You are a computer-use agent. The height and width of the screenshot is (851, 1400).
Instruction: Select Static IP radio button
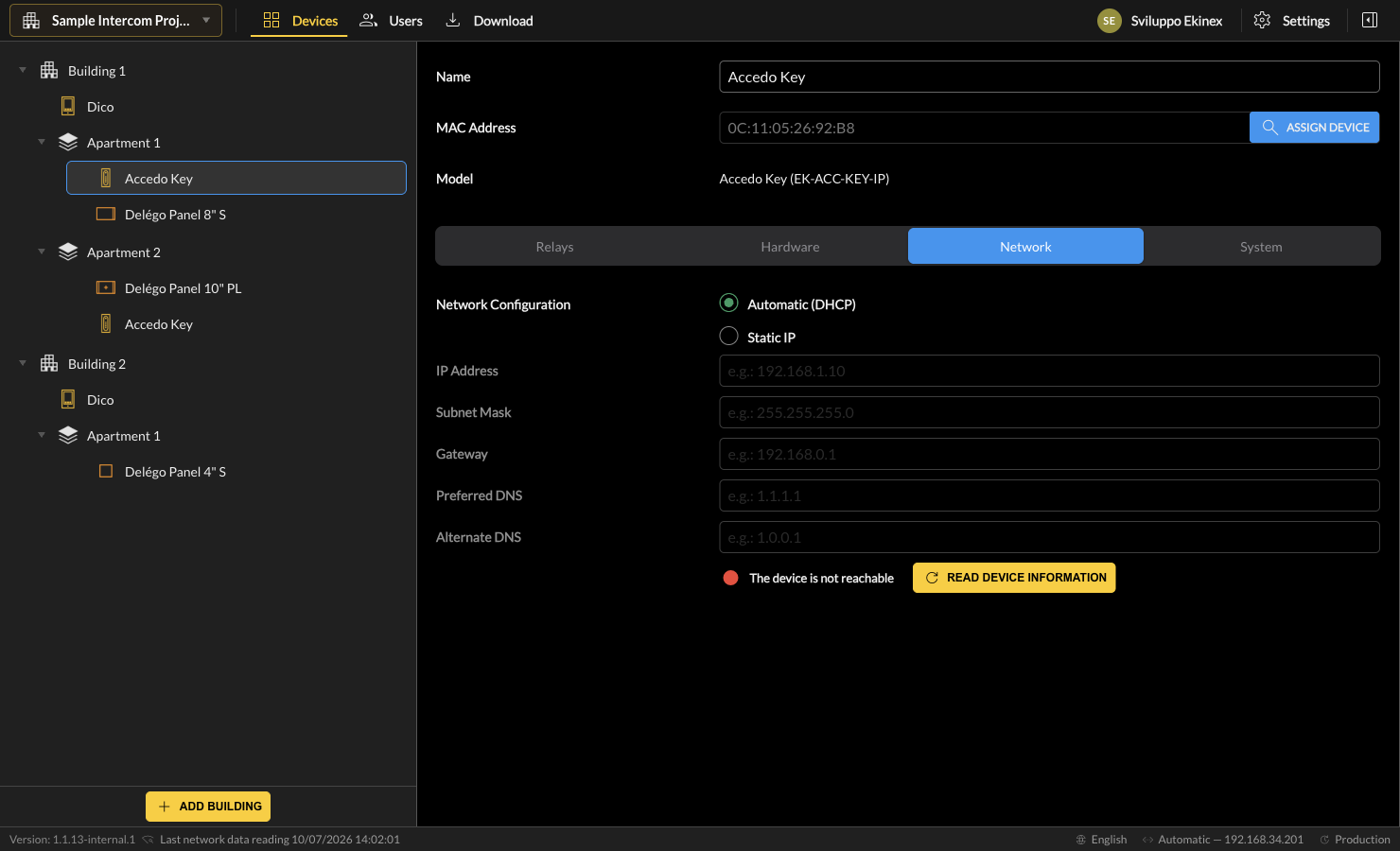point(728,337)
